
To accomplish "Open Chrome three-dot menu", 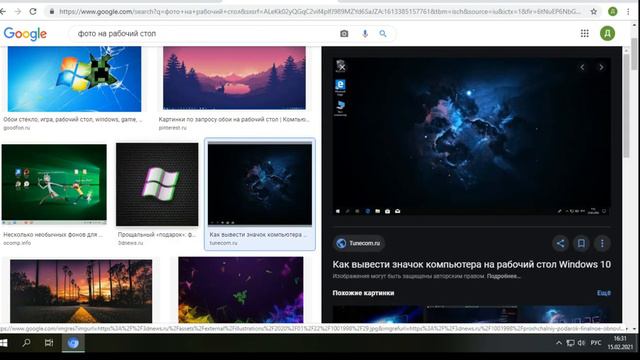I will (628, 12).
